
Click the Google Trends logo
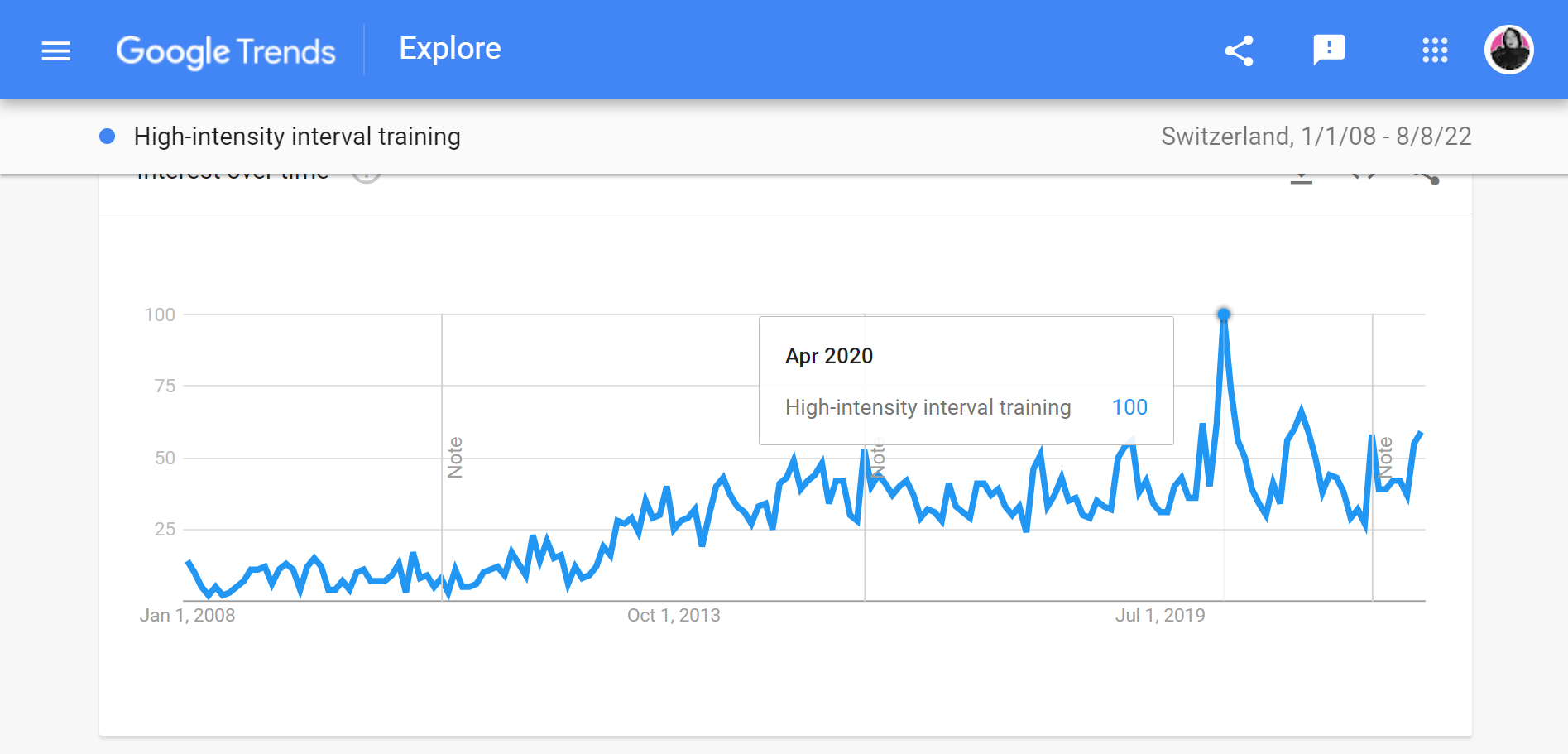point(226,51)
